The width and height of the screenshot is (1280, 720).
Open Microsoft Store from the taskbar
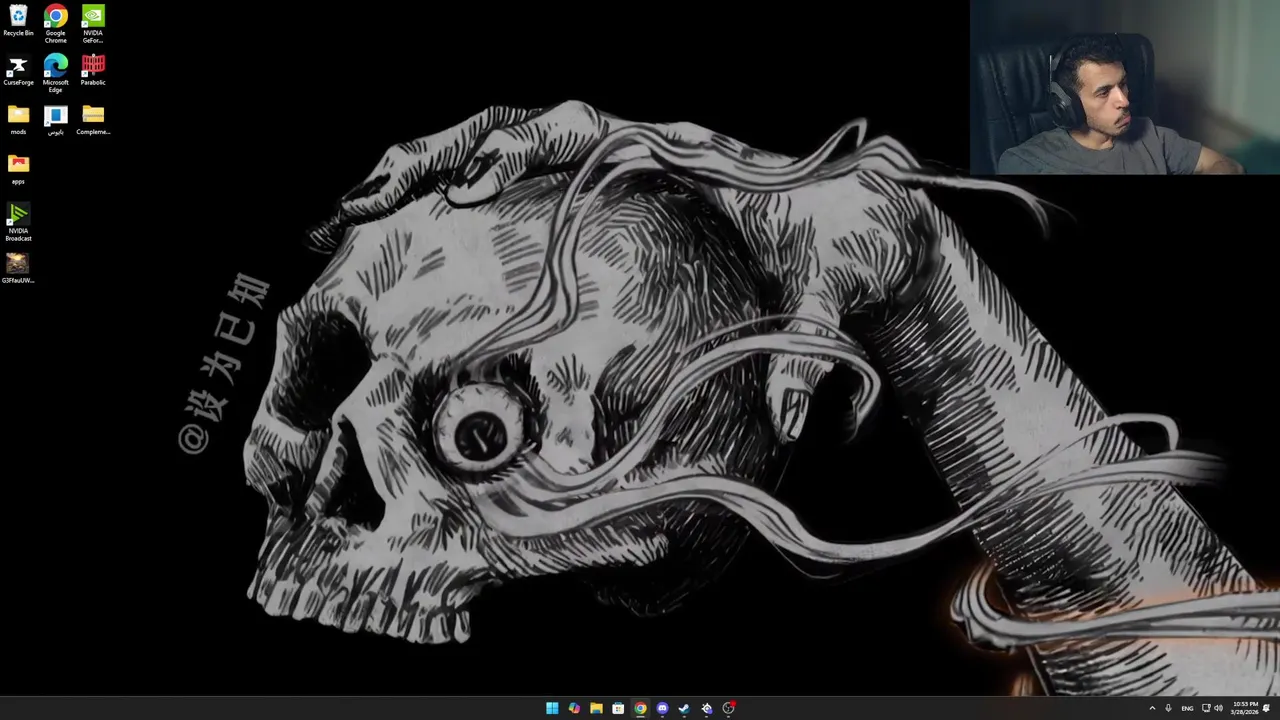click(618, 708)
